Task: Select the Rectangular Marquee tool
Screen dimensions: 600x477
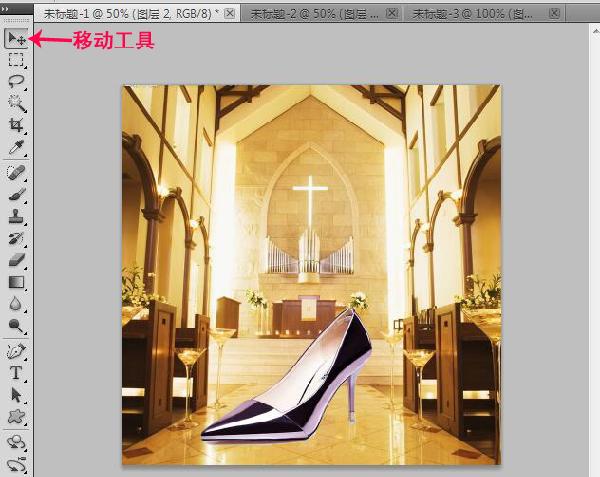Action: click(x=16, y=60)
